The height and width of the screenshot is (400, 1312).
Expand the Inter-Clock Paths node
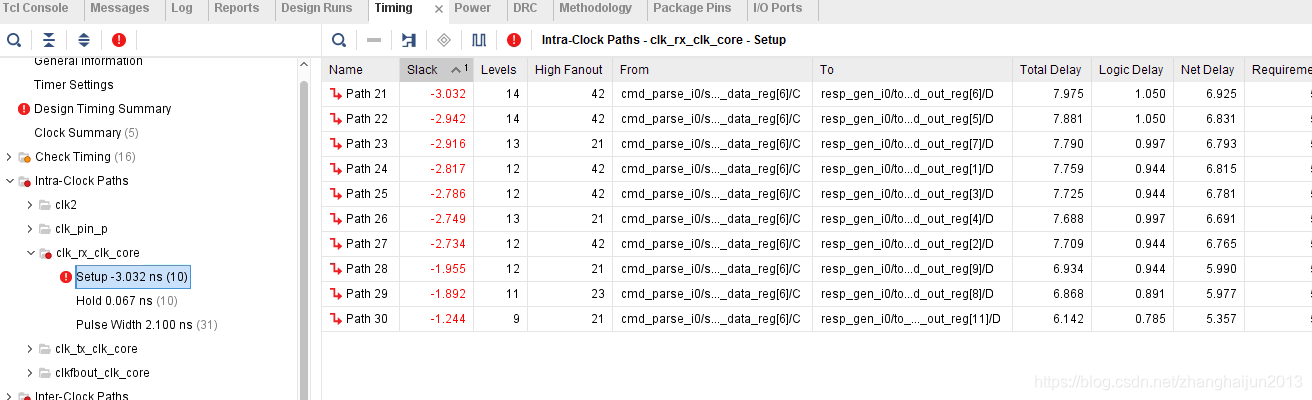tap(9, 396)
